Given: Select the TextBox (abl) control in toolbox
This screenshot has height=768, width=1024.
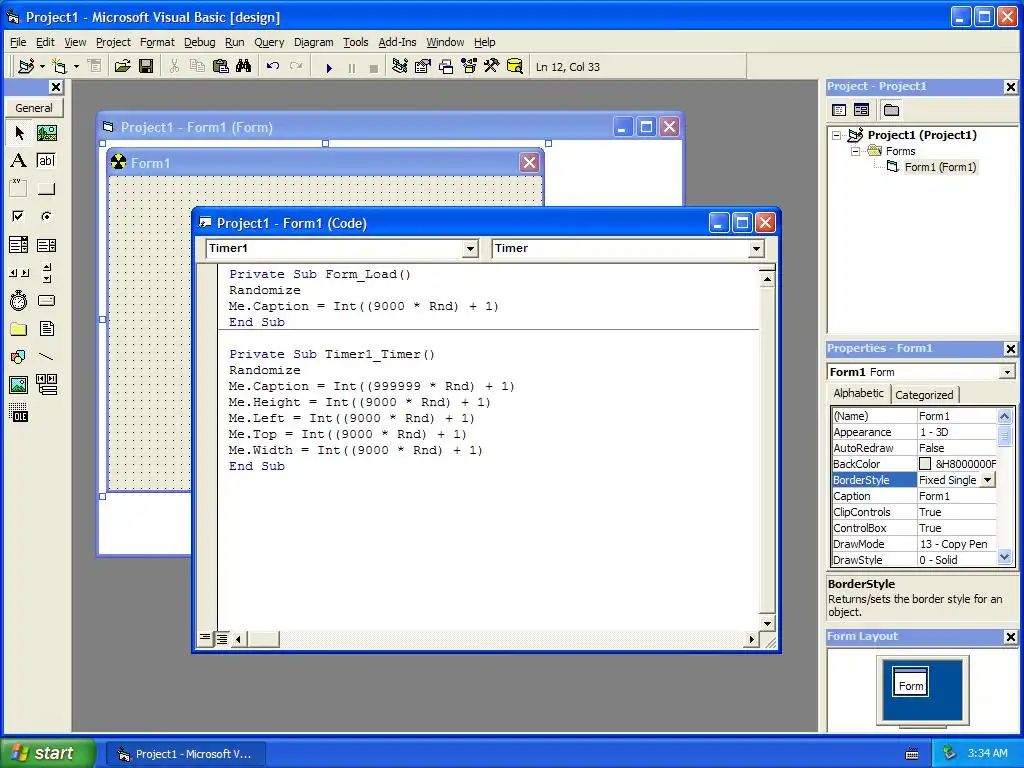Looking at the screenshot, I should click(46, 161).
